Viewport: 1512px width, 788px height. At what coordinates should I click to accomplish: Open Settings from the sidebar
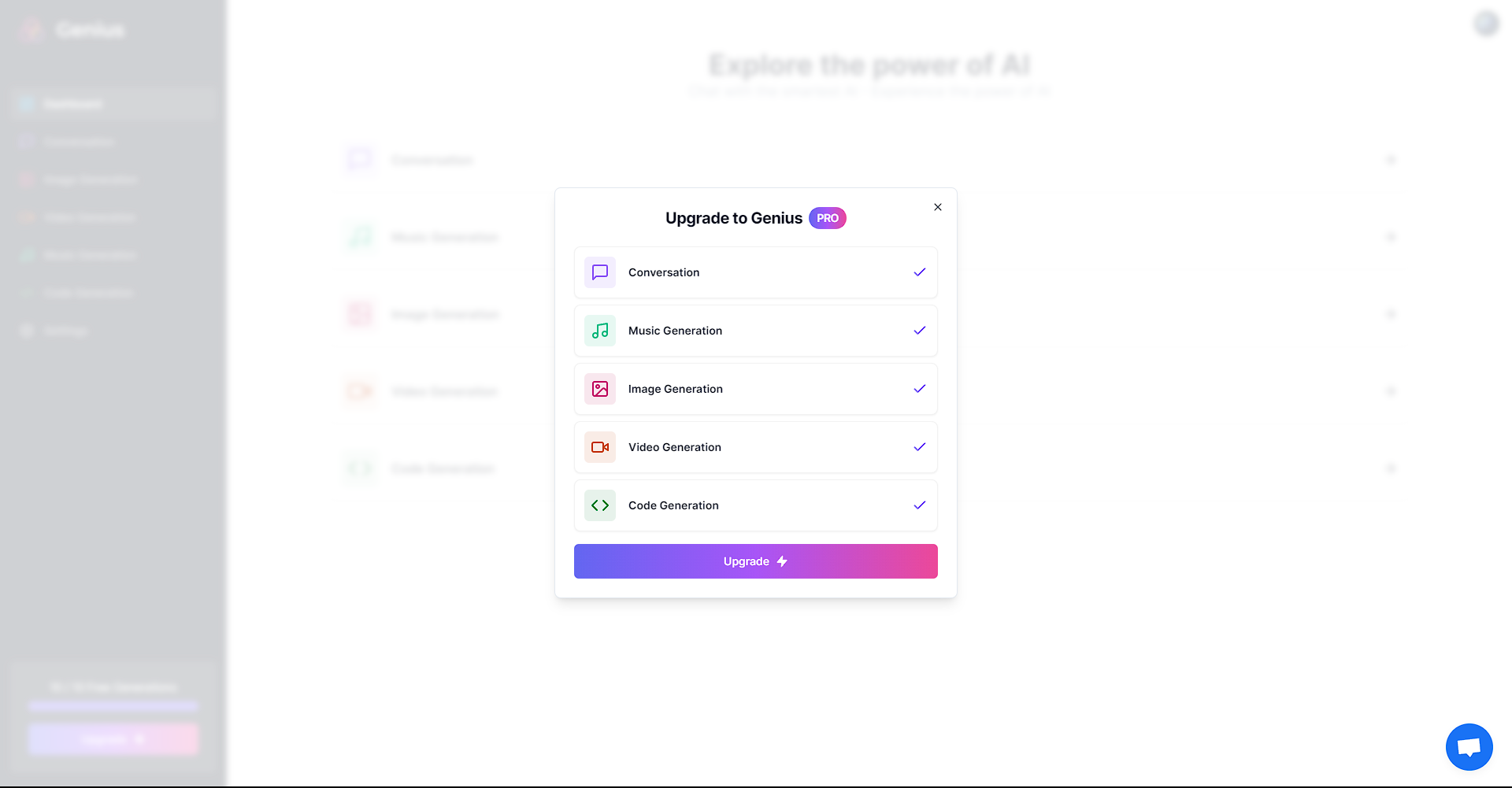coord(113,331)
